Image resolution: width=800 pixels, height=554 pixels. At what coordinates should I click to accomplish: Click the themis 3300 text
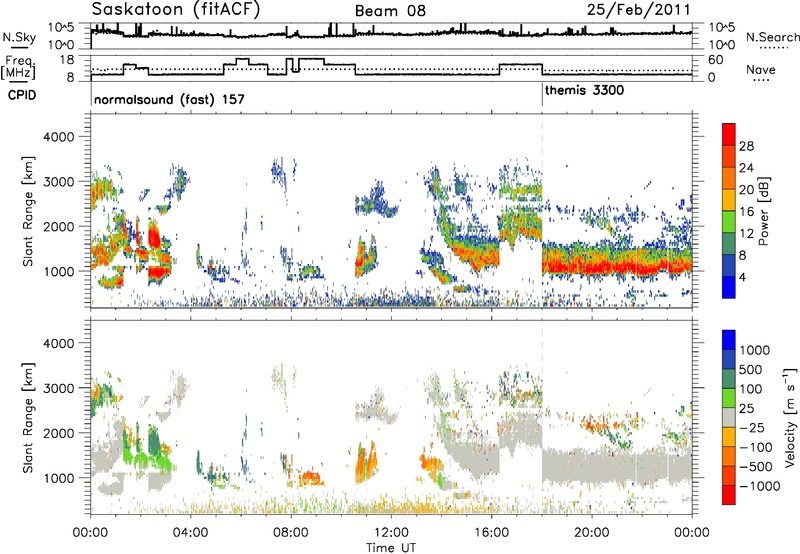(x=584, y=91)
